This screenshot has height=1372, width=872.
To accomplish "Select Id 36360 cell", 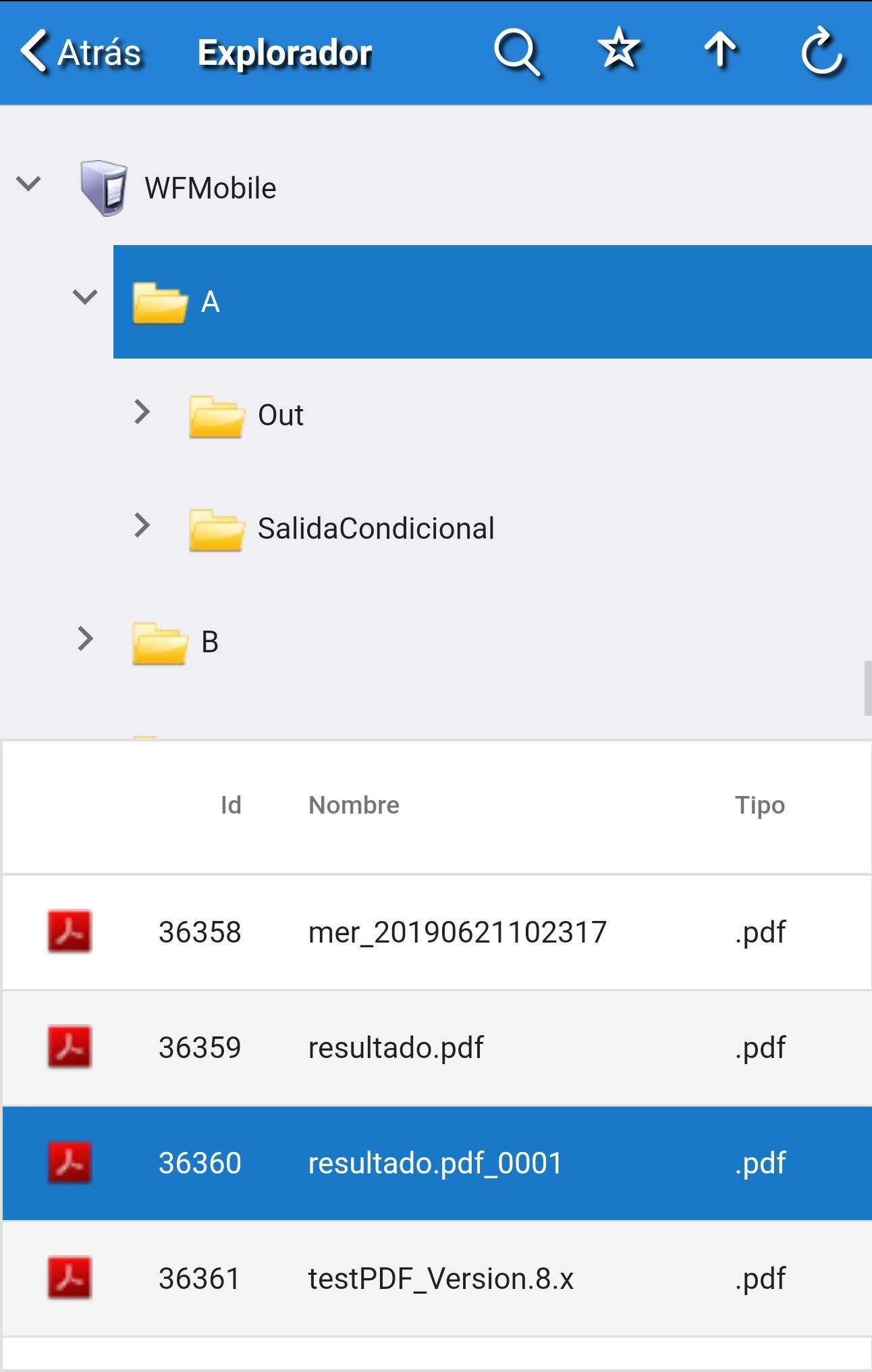I will point(200,1163).
